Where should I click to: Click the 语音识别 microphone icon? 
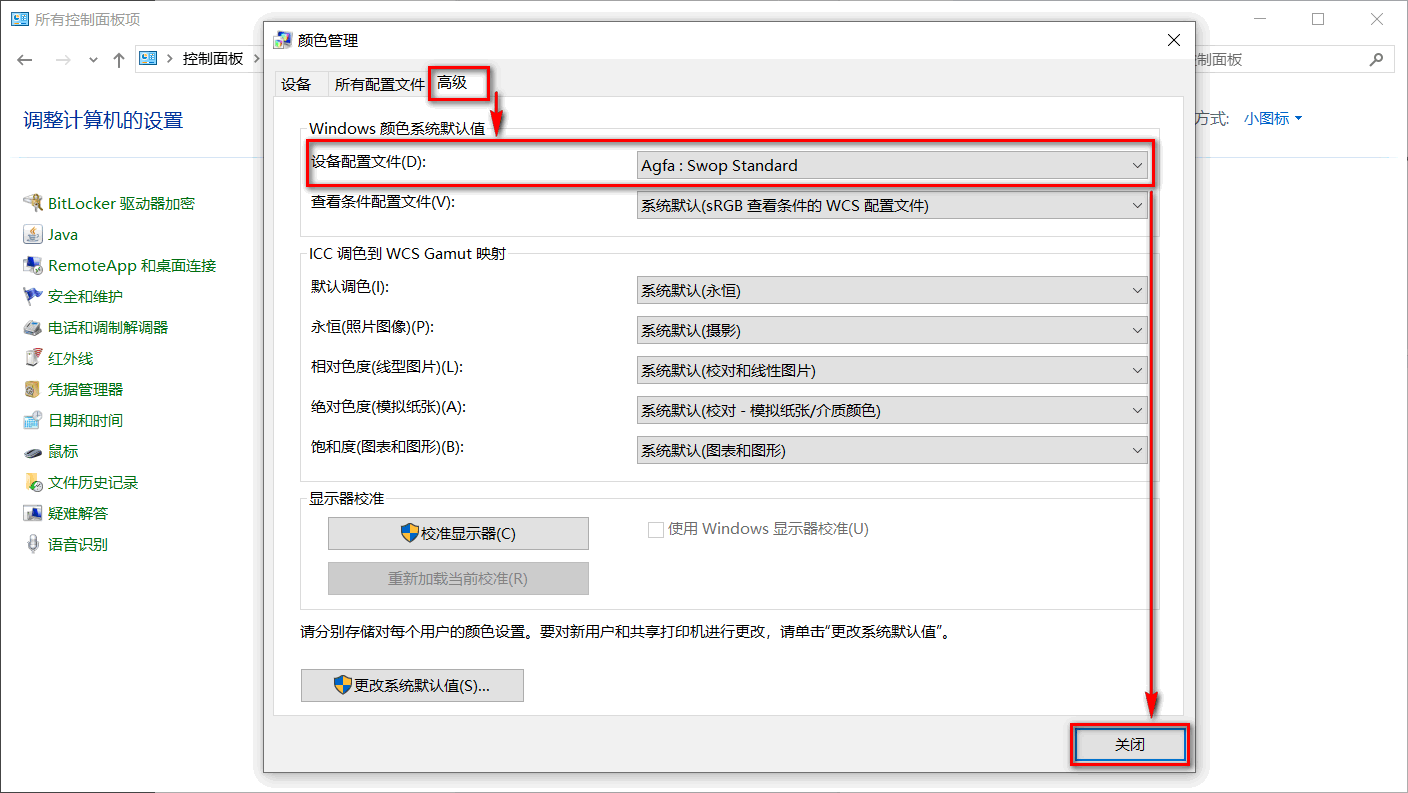[x=33, y=544]
